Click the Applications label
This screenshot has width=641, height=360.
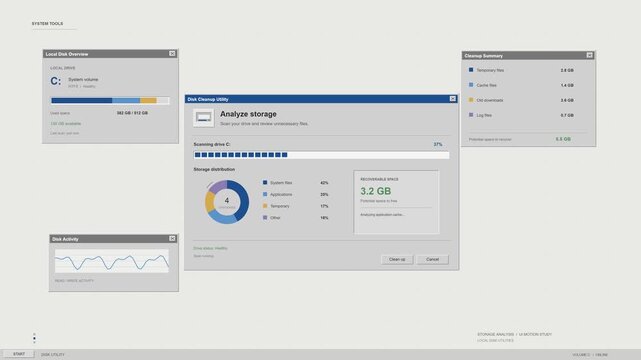pyautogui.click(x=281, y=195)
